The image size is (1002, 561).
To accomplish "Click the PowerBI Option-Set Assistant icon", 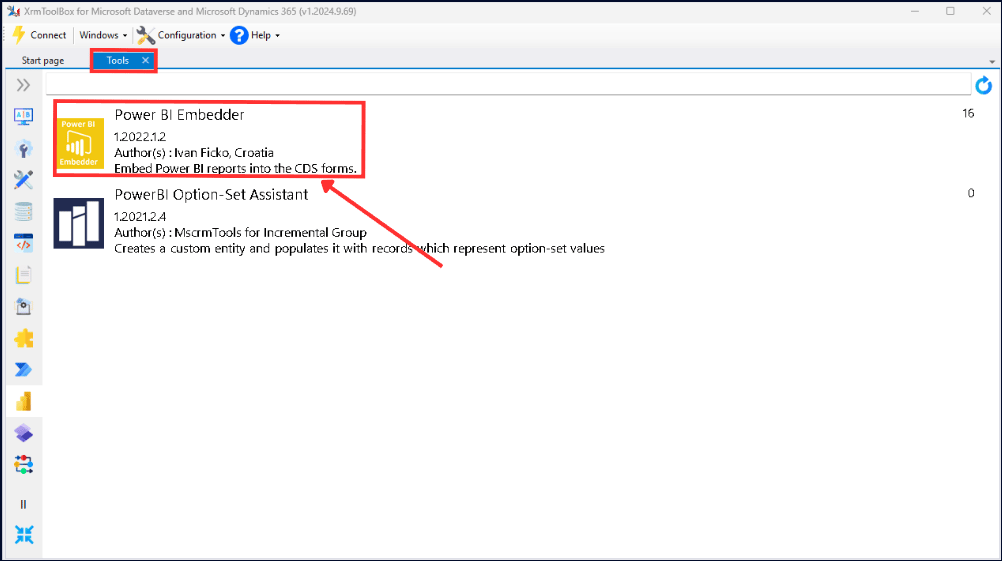I will pyautogui.click(x=79, y=223).
